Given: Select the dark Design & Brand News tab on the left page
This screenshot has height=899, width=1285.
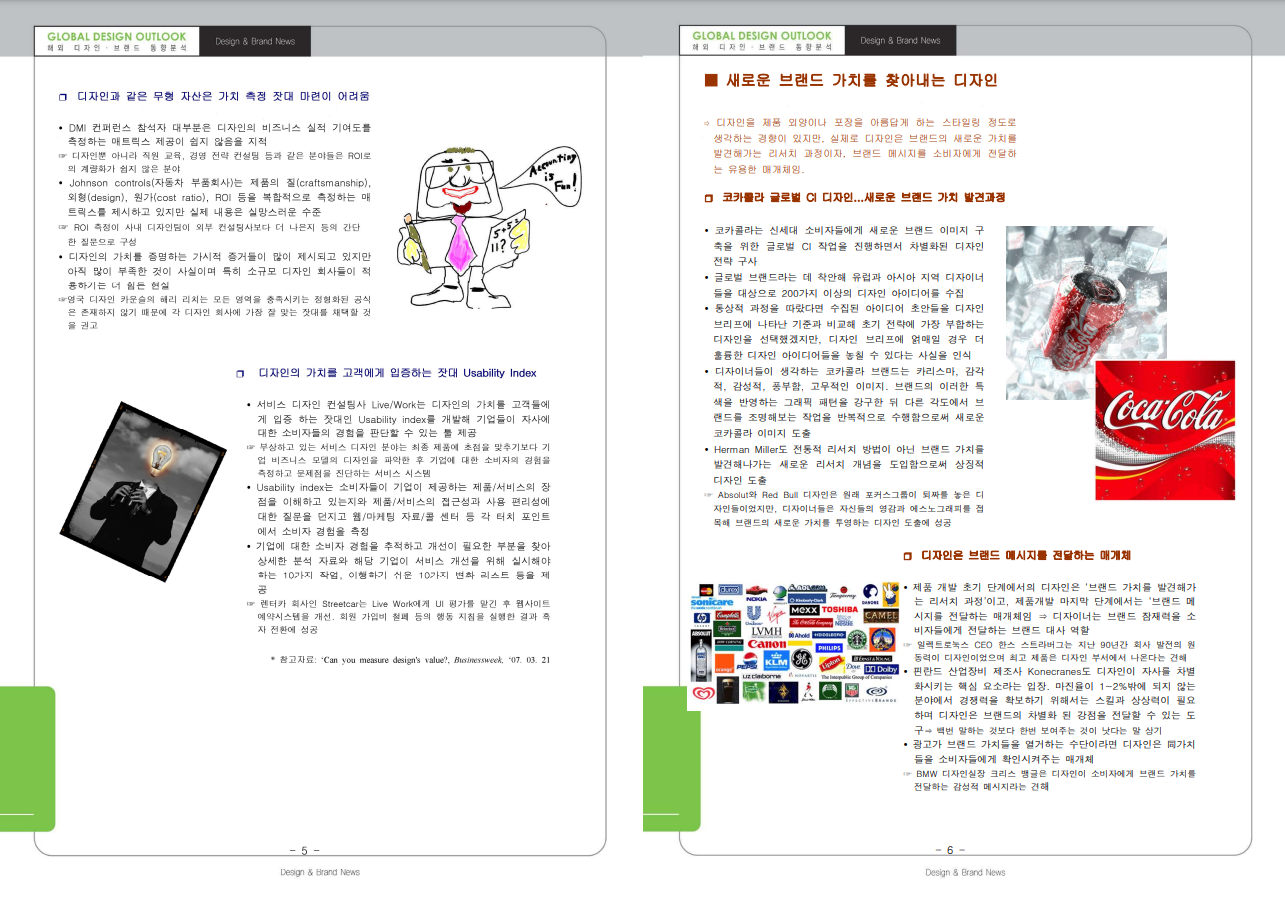Looking at the screenshot, I should (255, 42).
